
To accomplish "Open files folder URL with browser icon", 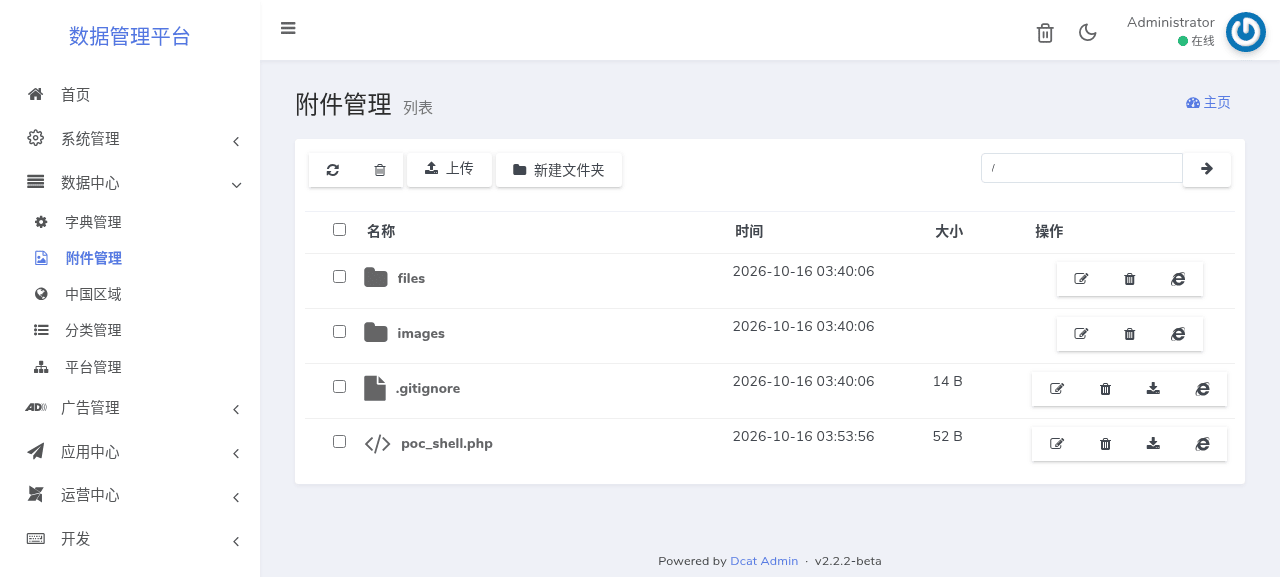I will tap(1178, 279).
